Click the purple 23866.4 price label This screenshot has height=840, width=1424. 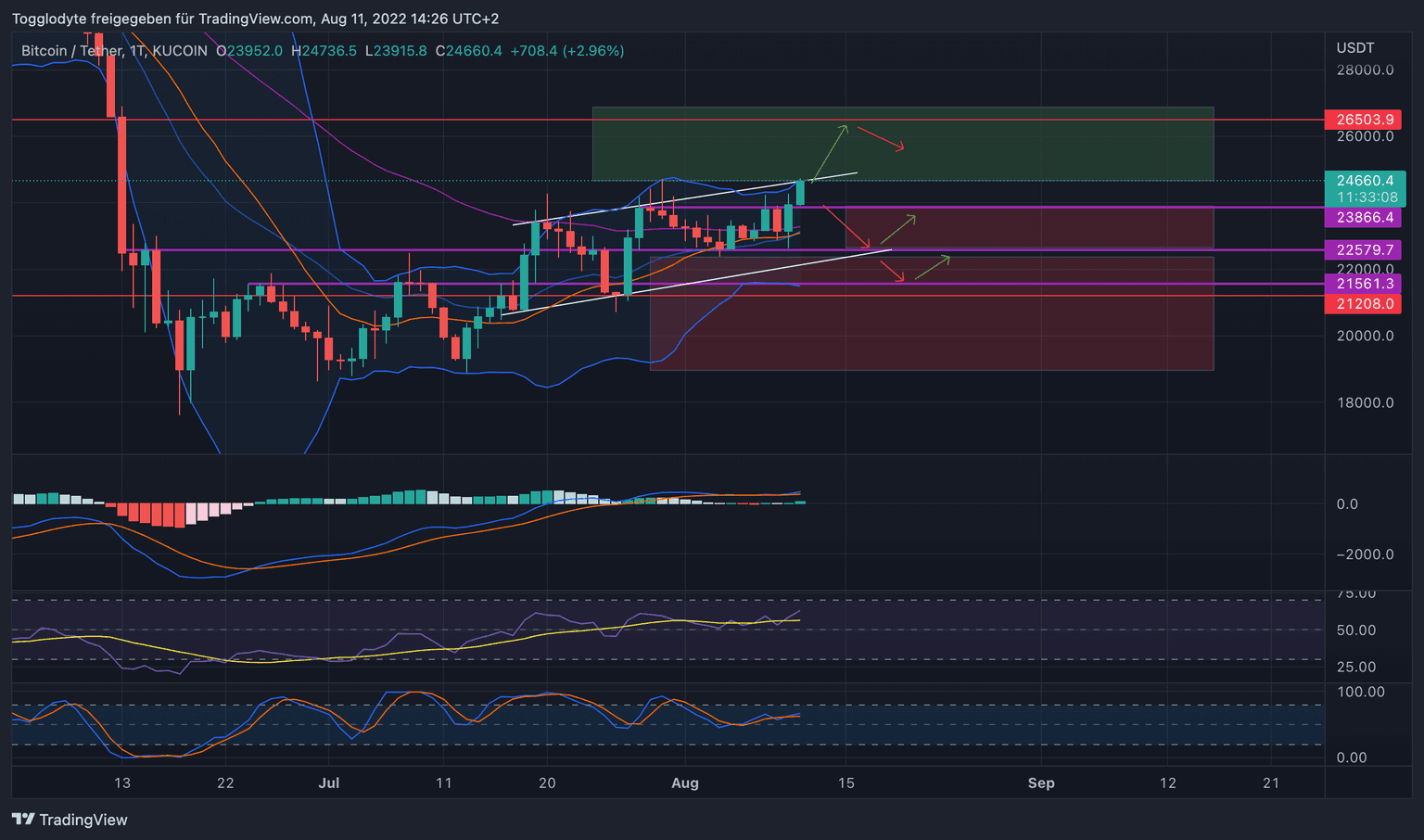click(x=1365, y=218)
